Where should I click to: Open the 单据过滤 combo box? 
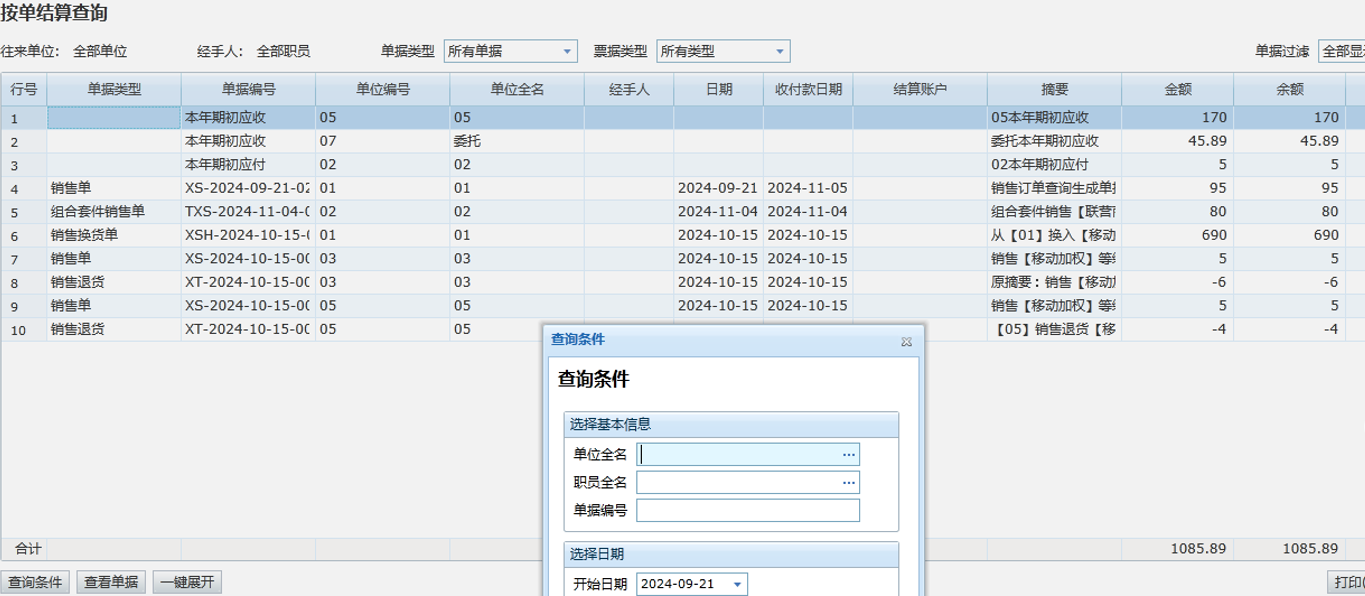point(1341,51)
